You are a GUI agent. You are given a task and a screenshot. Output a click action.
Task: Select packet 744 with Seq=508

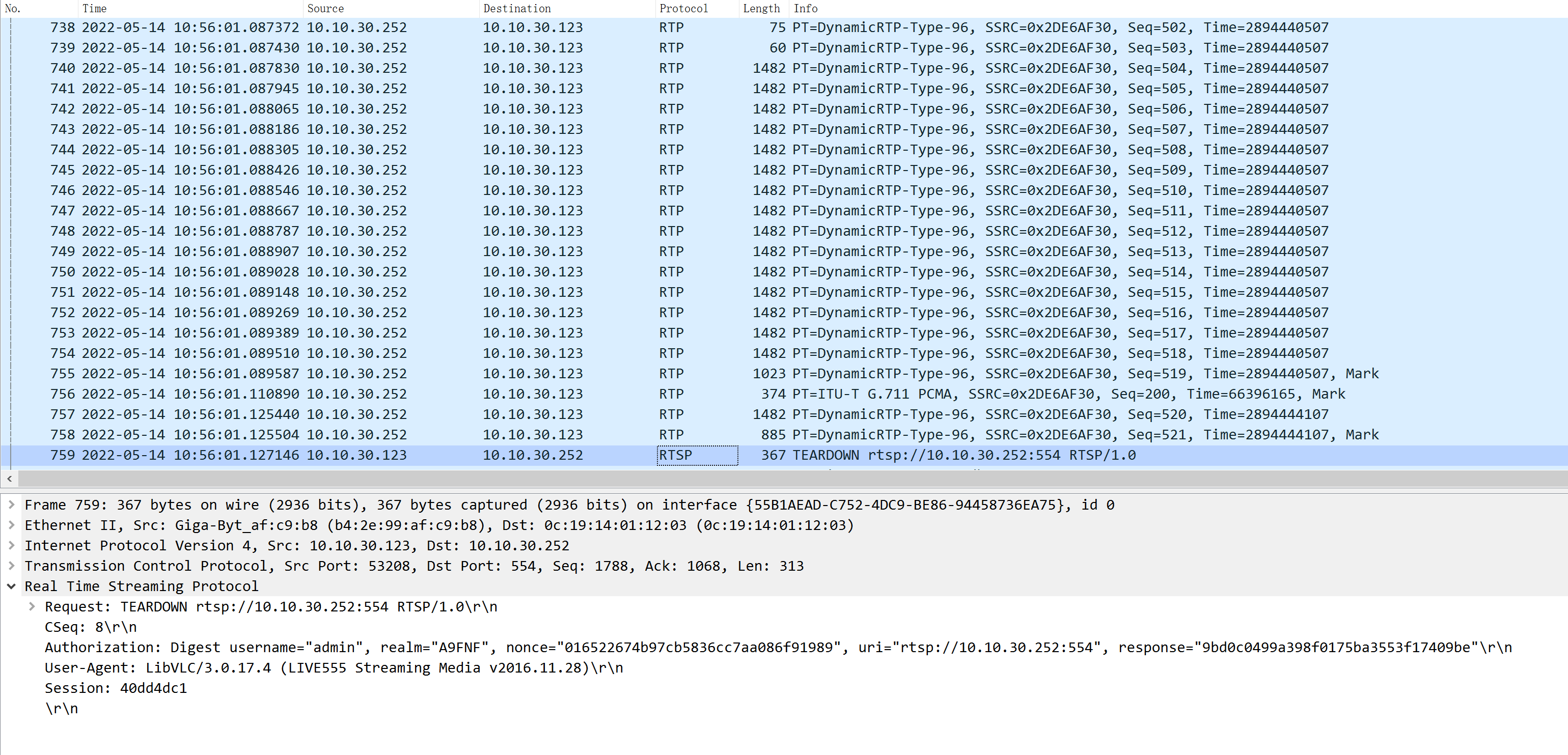click(784, 150)
